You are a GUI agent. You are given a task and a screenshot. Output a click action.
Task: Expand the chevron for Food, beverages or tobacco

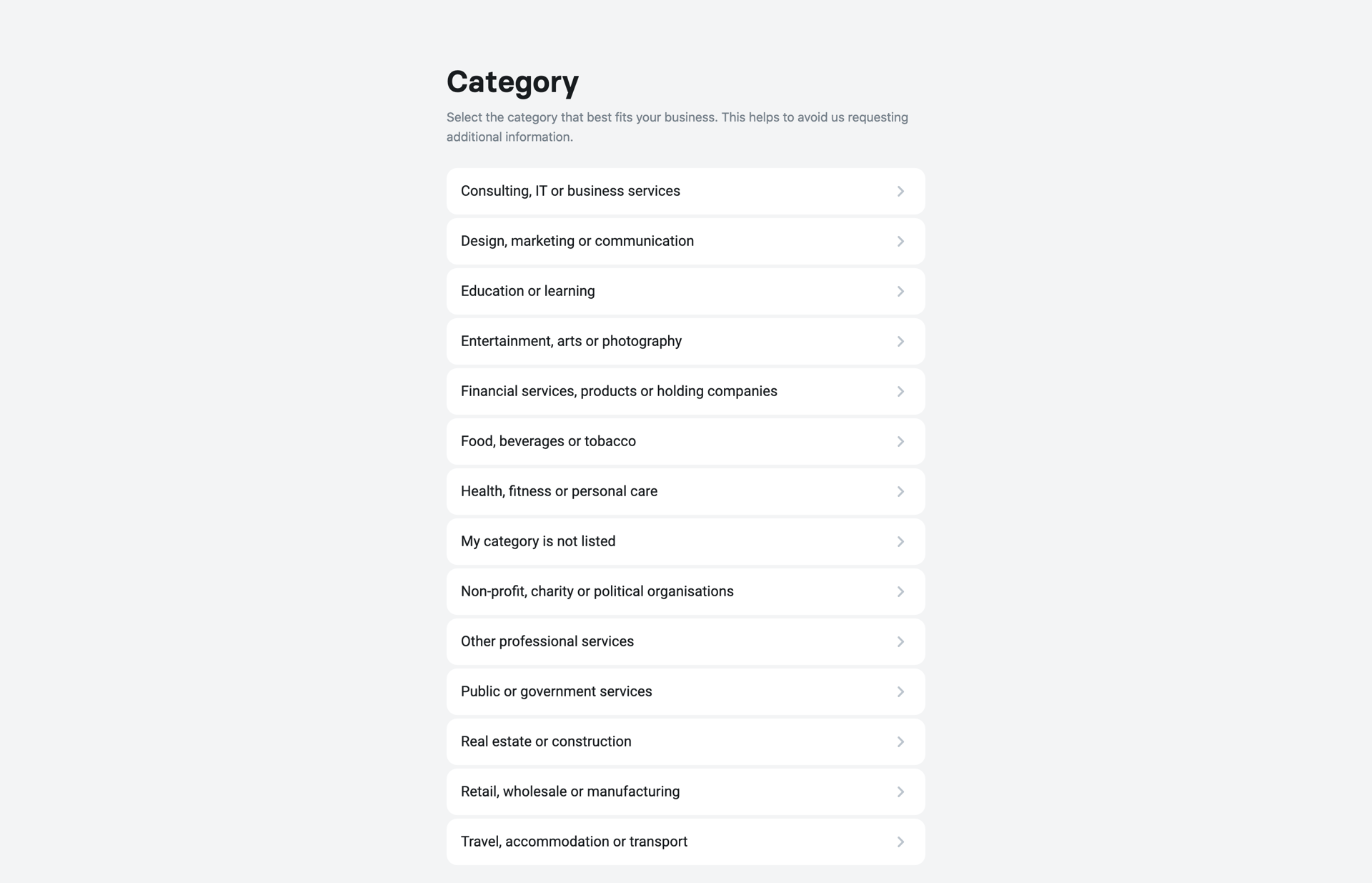900,441
